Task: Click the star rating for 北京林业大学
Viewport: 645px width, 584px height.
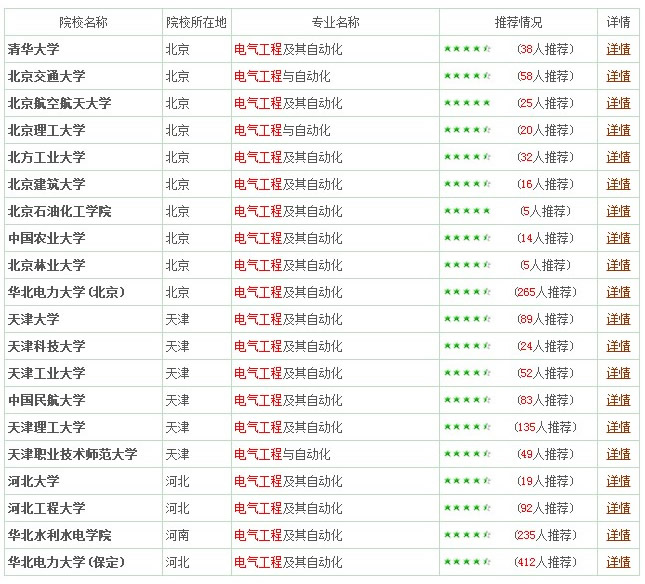Action: [467, 265]
